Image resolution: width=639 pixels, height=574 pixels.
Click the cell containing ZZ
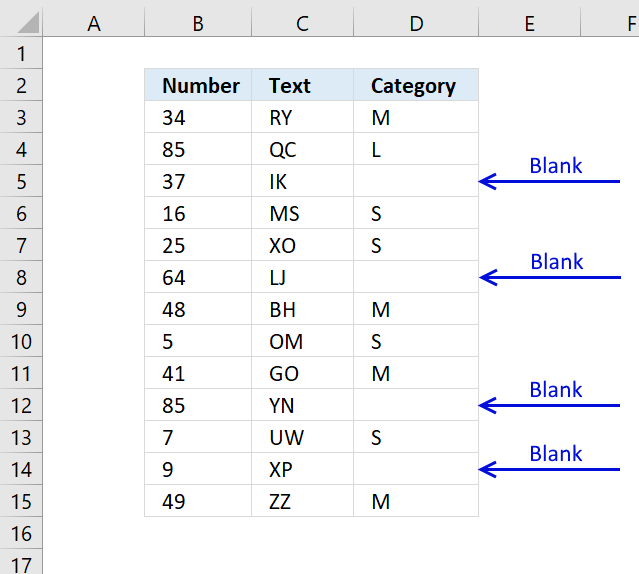tap(302, 501)
